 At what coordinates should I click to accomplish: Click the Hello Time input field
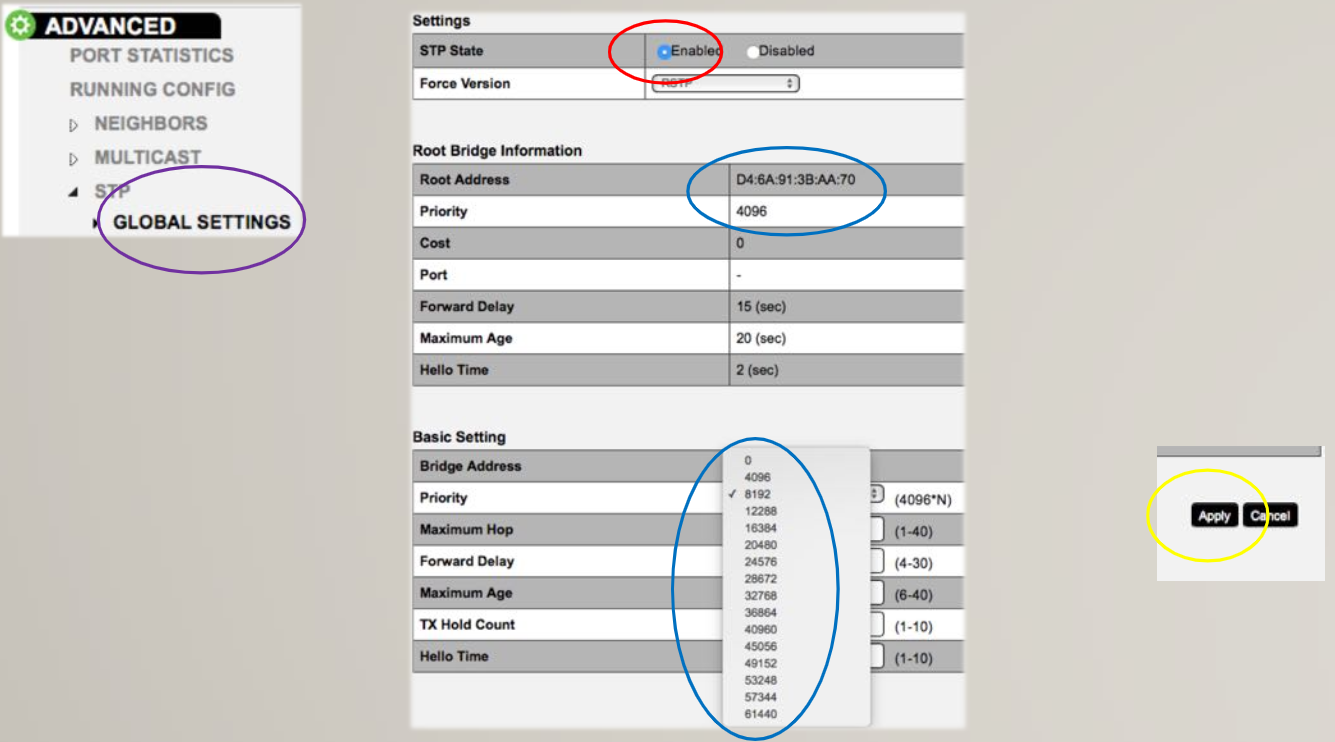877,657
